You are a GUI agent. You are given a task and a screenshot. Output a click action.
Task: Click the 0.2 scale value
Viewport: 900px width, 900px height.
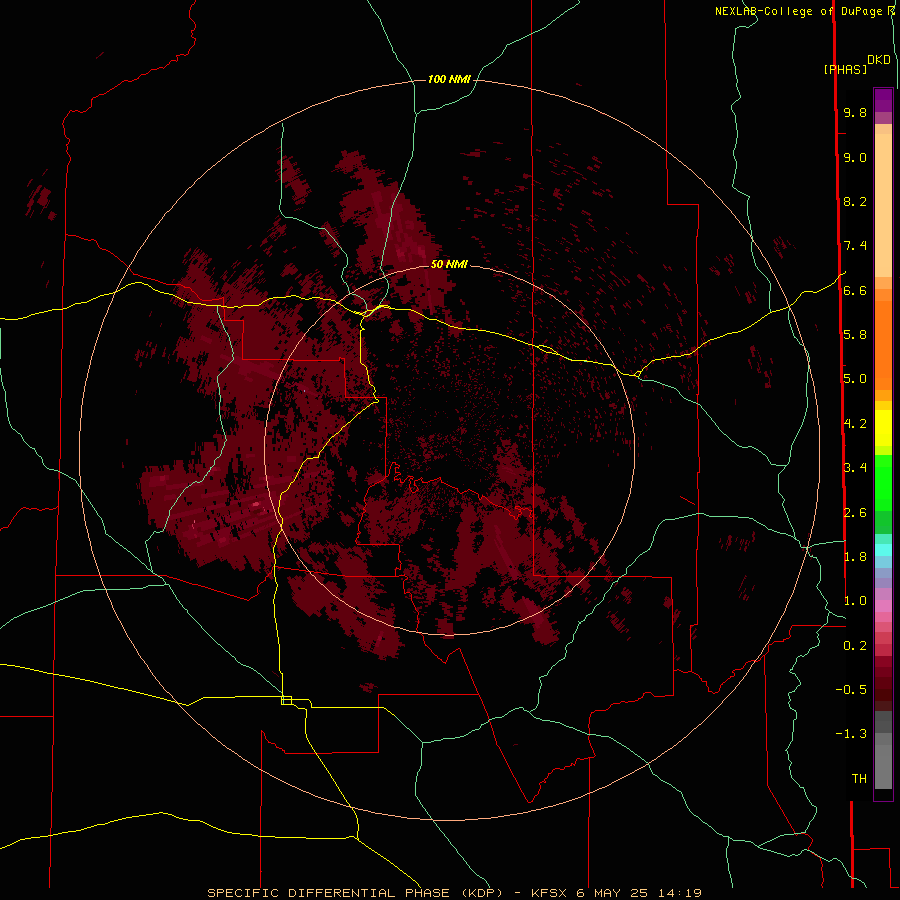[855, 645]
